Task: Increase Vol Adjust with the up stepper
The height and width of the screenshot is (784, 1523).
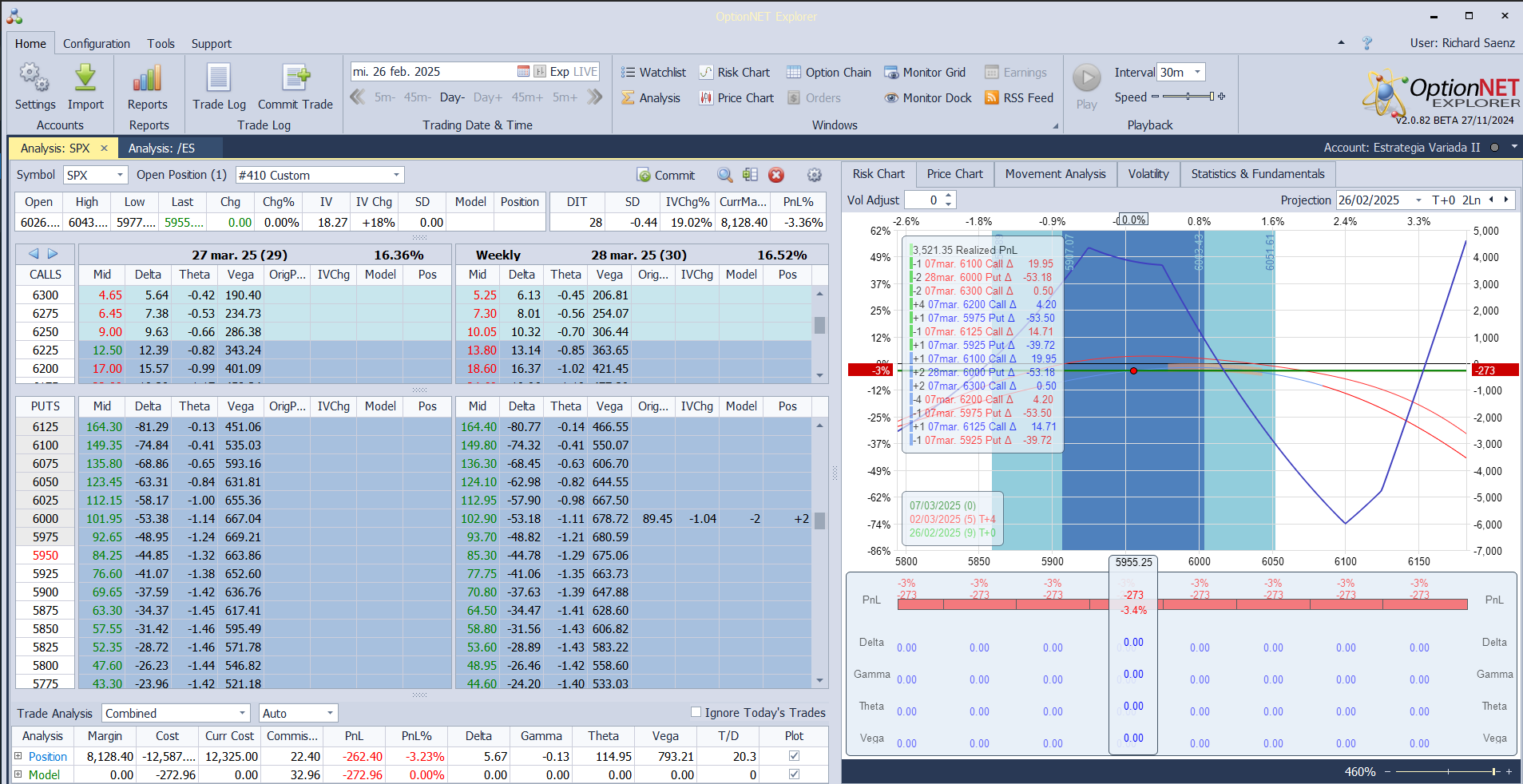Action: pyautogui.click(x=949, y=196)
